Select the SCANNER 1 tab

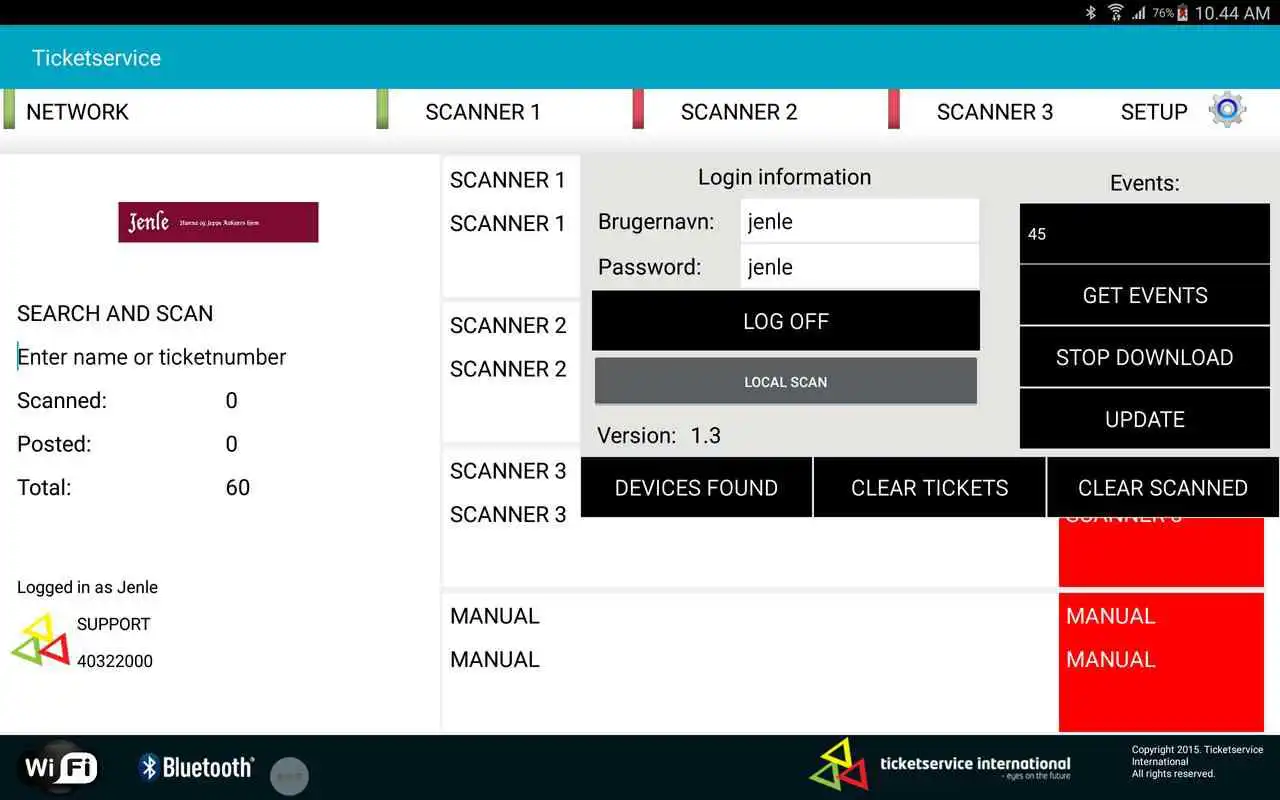coord(483,112)
